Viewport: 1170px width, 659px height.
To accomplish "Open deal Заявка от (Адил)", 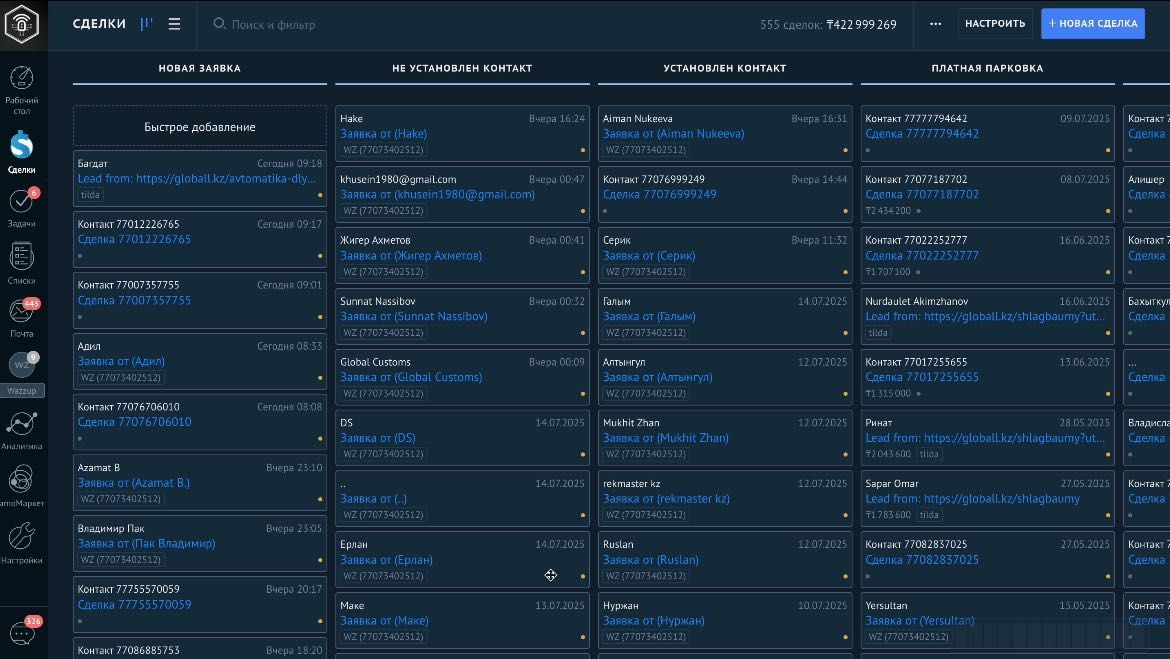I will point(121,361).
